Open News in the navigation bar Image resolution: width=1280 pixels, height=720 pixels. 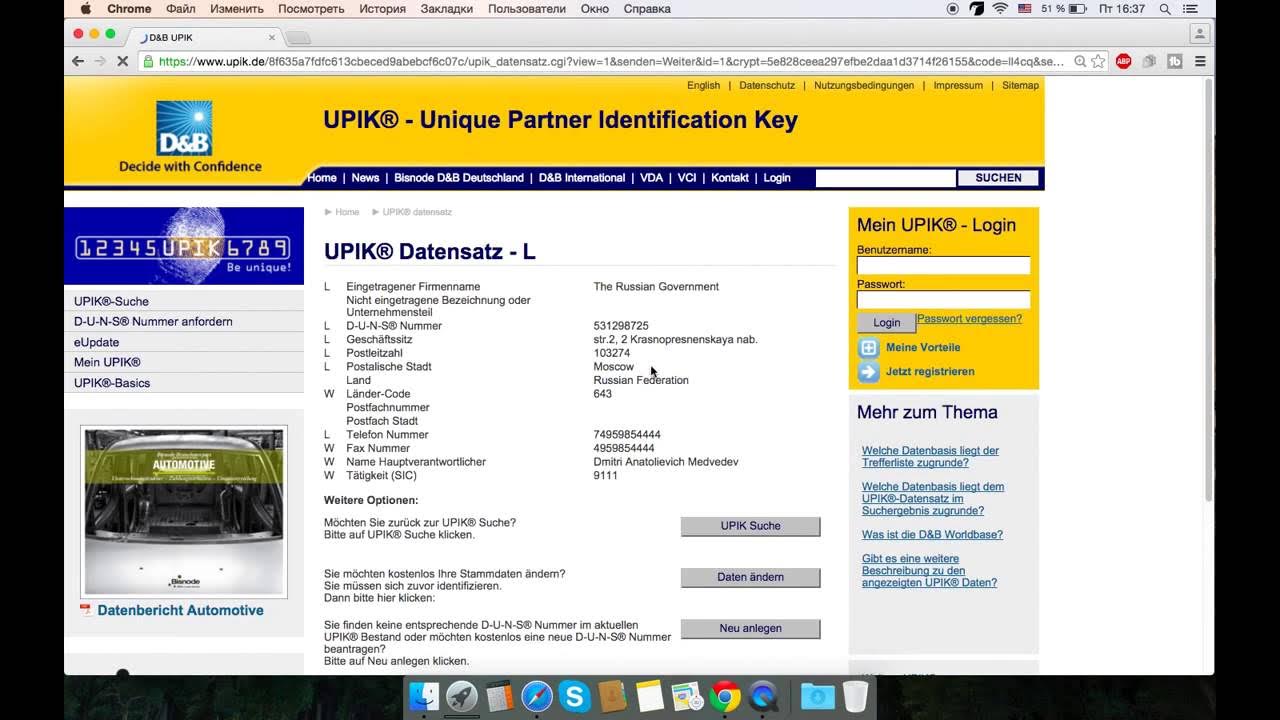click(x=365, y=178)
